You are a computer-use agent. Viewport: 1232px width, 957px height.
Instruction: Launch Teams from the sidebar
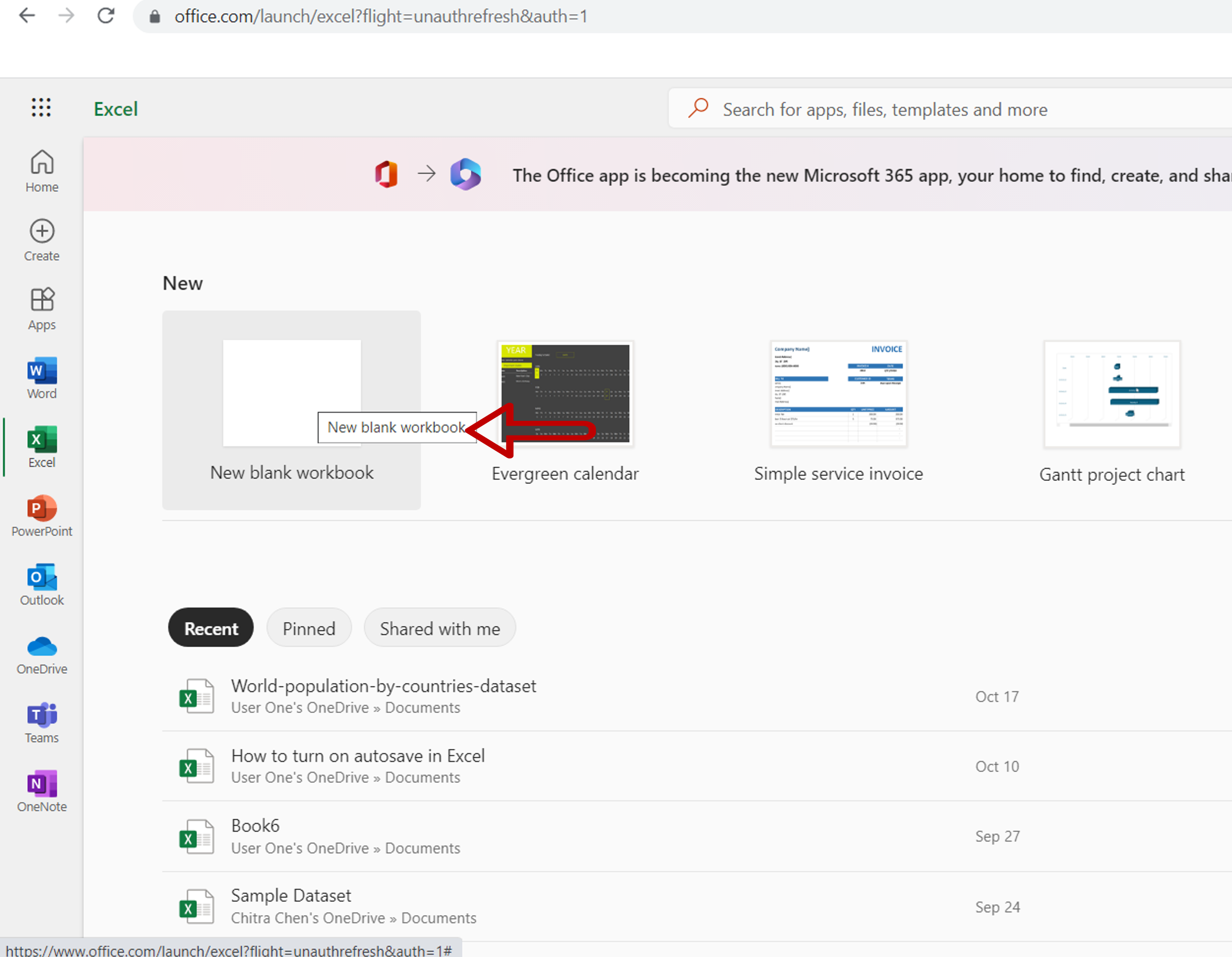(x=42, y=722)
